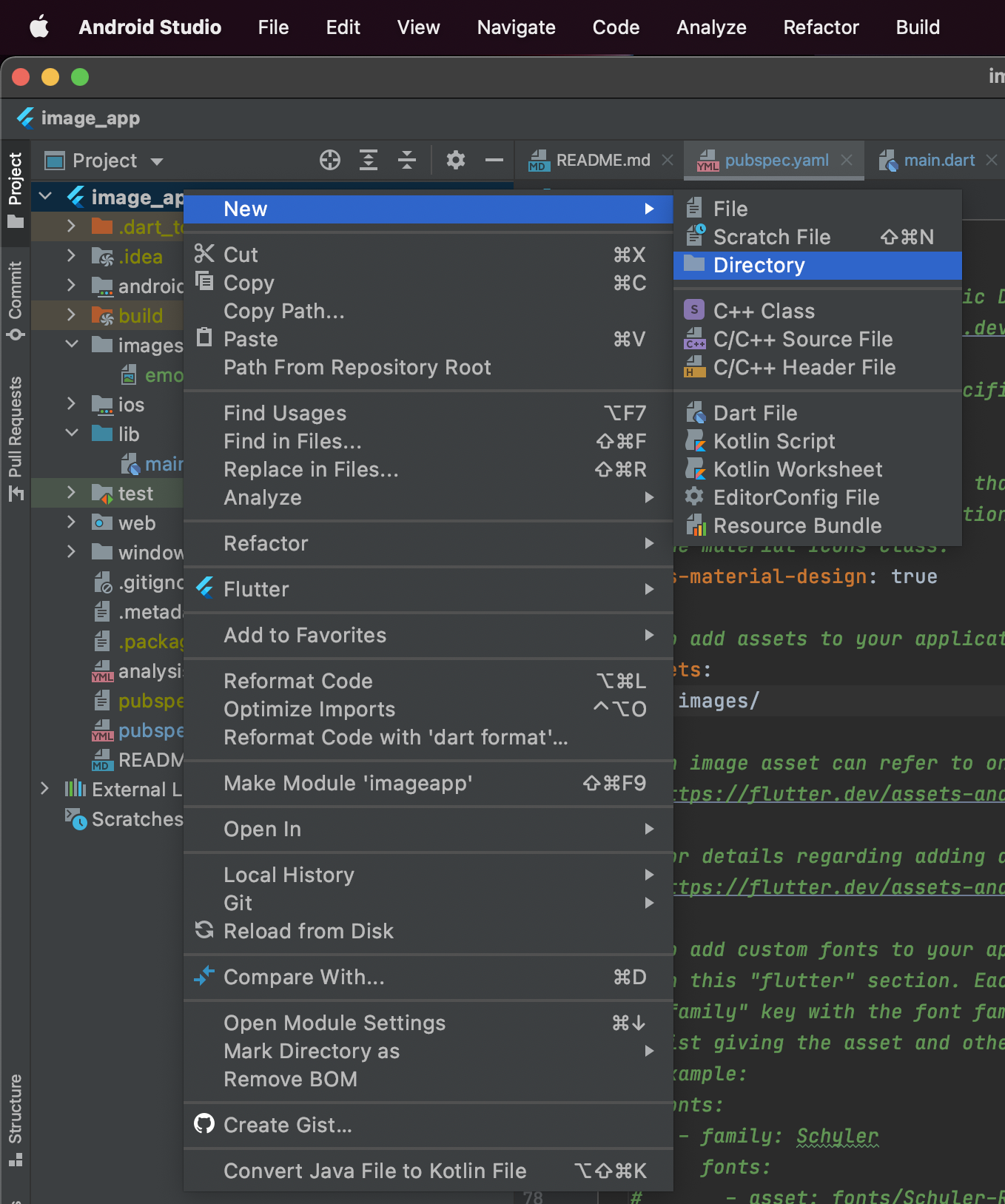Screen dimensions: 1005x1204
Task: Expand External Libraries node
Action: [45, 789]
